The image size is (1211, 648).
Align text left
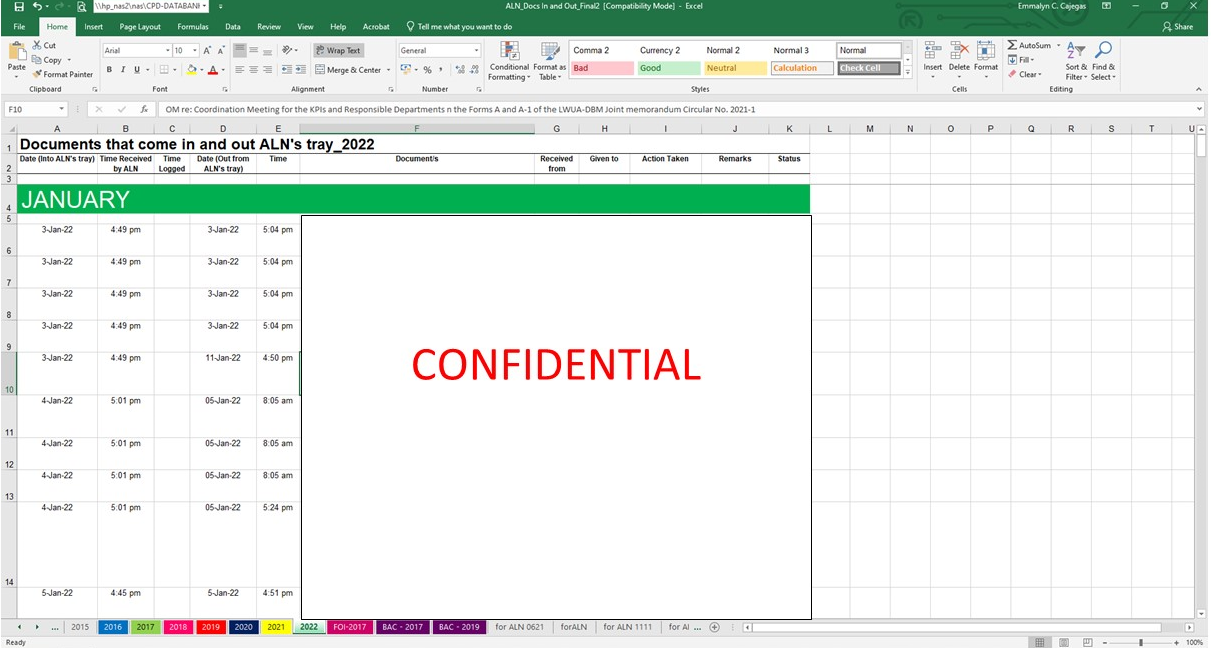pos(240,70)
